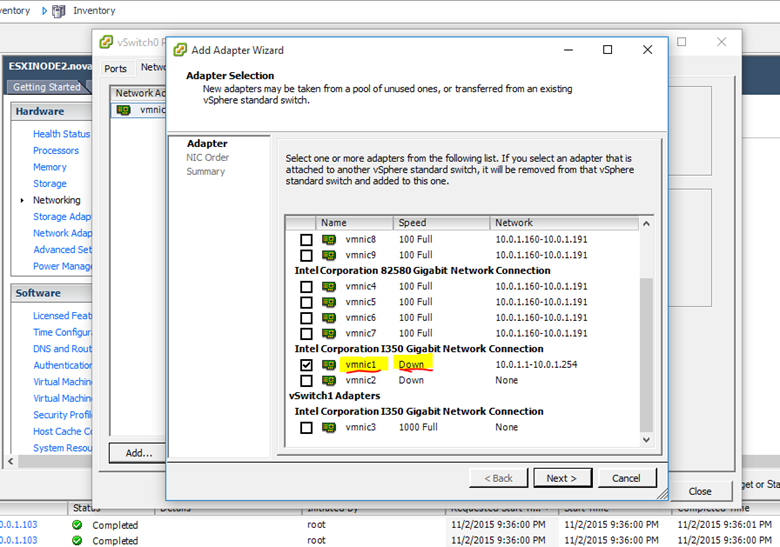Click the vmnic2 network card icon
The width and height of the screenshot is (780, 547).
coord(329,380)
